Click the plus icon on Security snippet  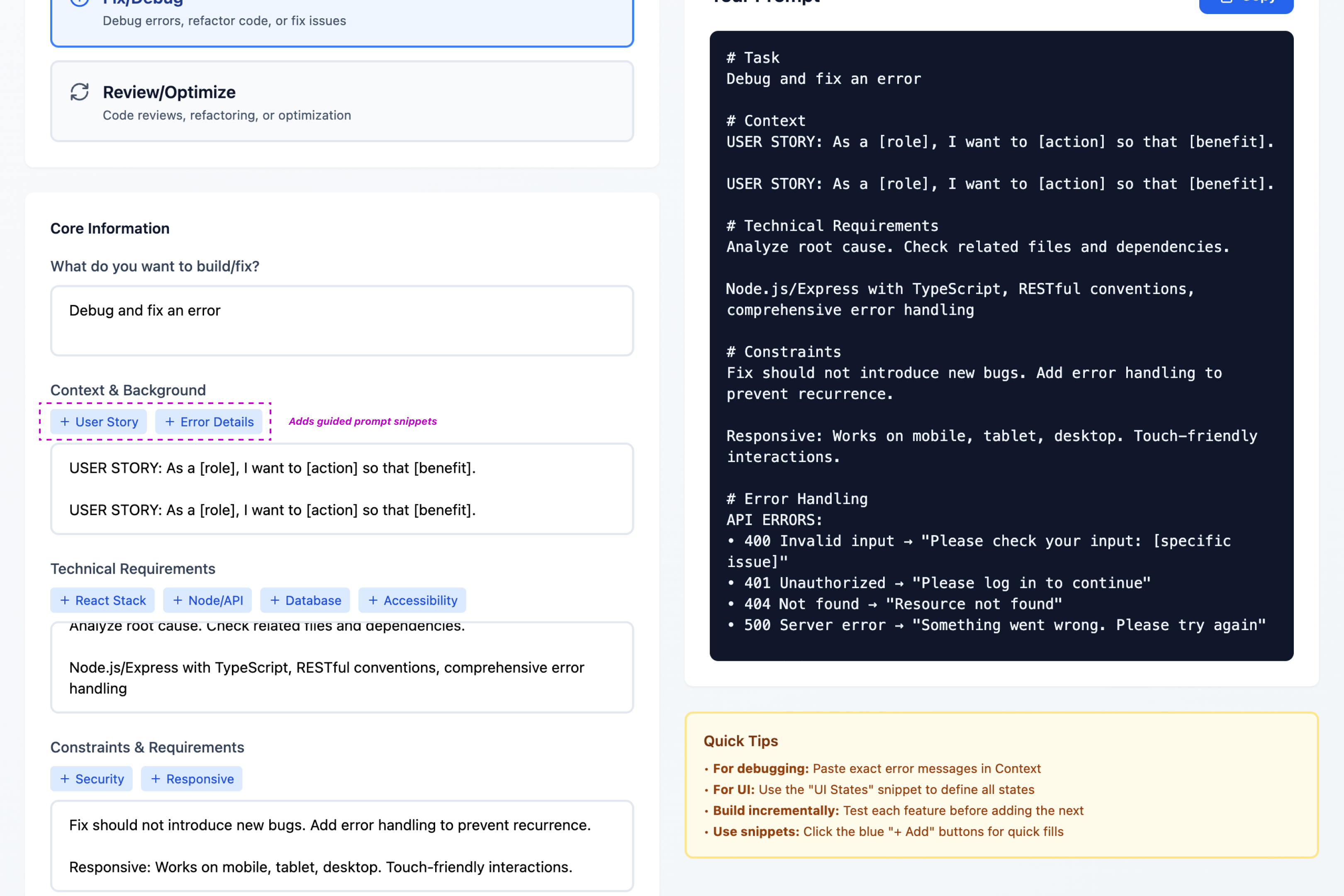65,778
